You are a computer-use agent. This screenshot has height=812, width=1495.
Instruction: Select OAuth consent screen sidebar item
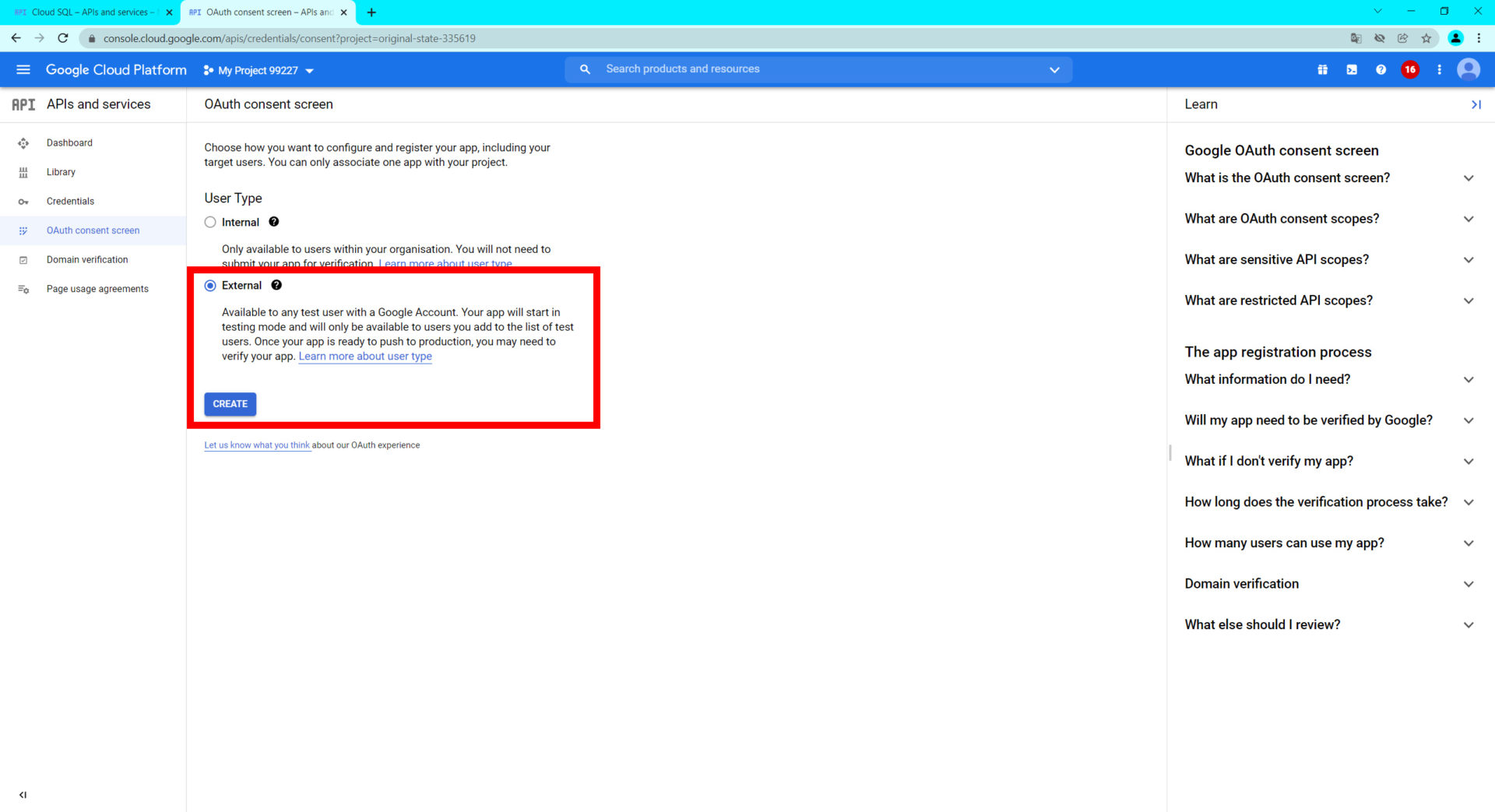pos(93,230)
